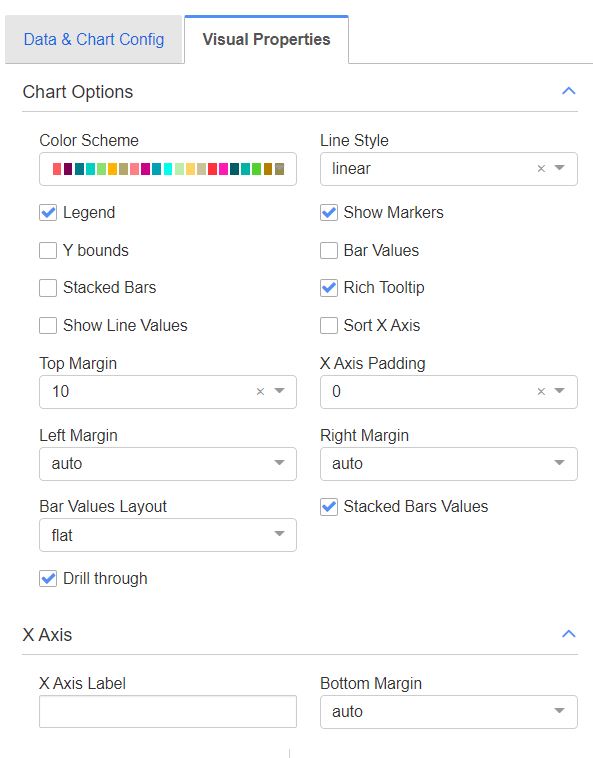The height and width of the screenshot is (758, 593).
Task: Open Bar Values Layout dropdown
Action: point(168,535)
